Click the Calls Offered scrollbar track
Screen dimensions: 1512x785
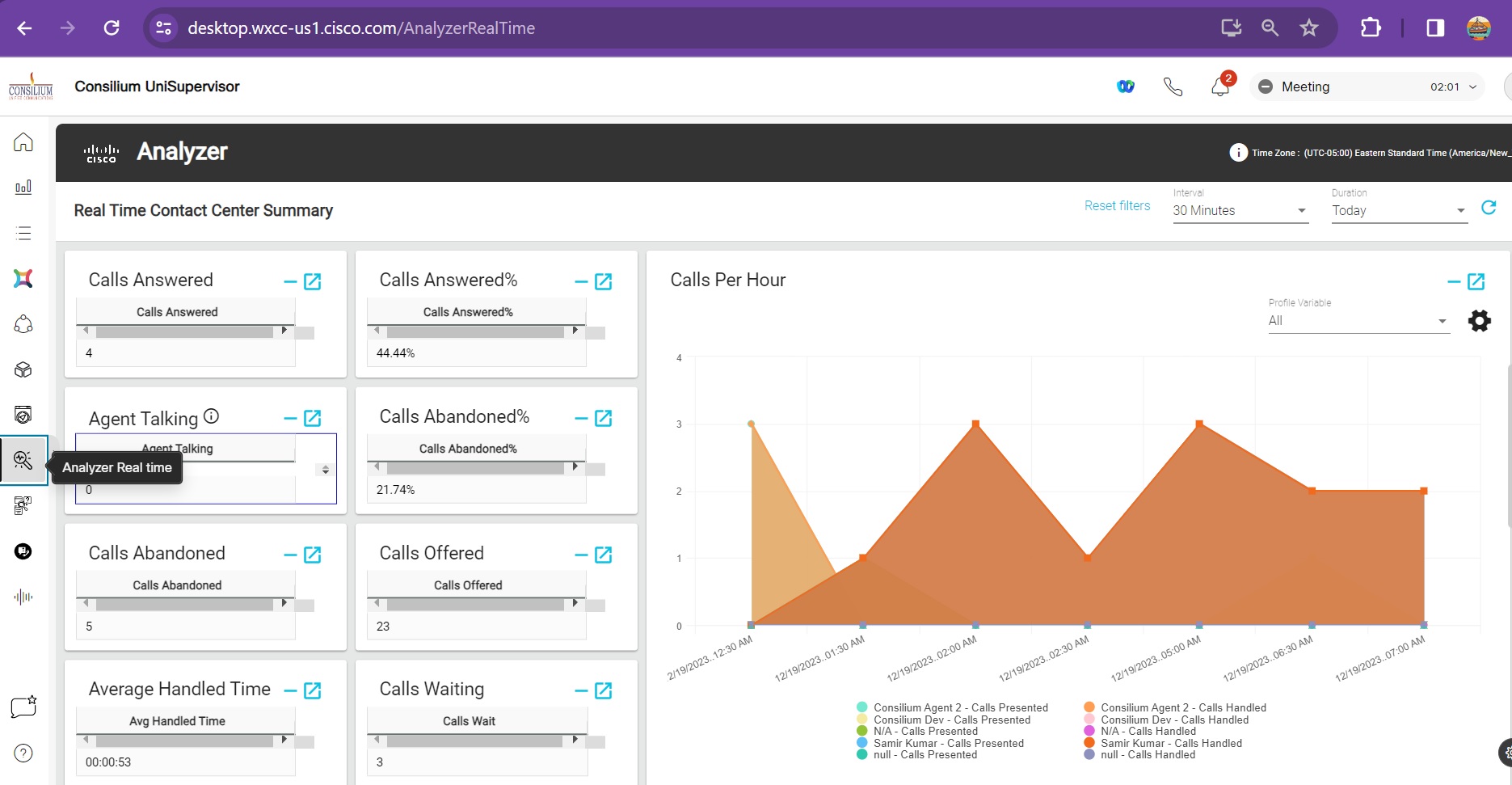click(x=475, y=604)
